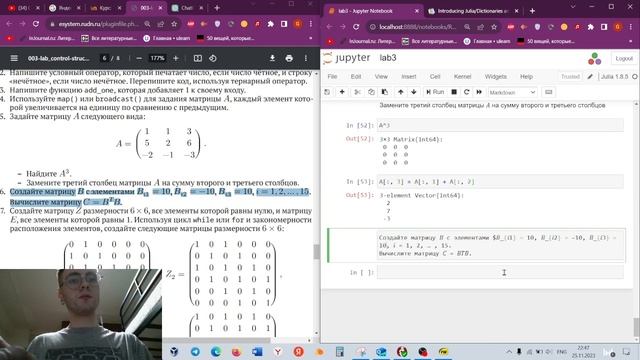Image resolution: width=640 pixels, height=360 pixels.
Task: Click the PDF vertical scrollbar thumb
Action: (x=316, y=252)
